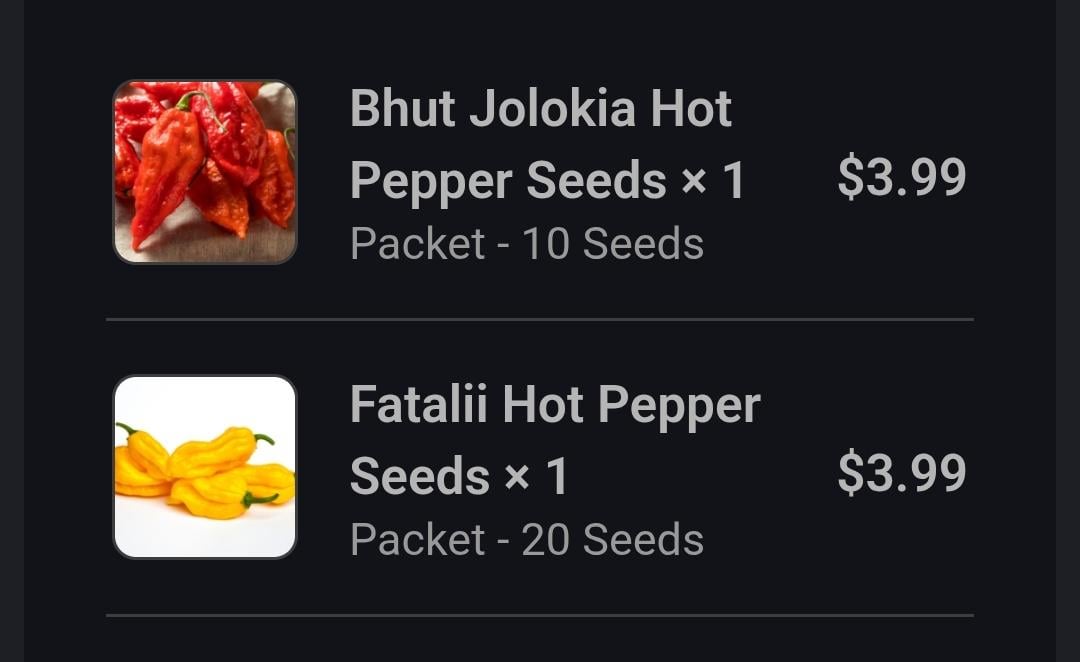The width and height of the screenshot is (1080, 662).
Task: Click the words "Bhut Jolokia Hot"
Action: (x=541, y=109)
